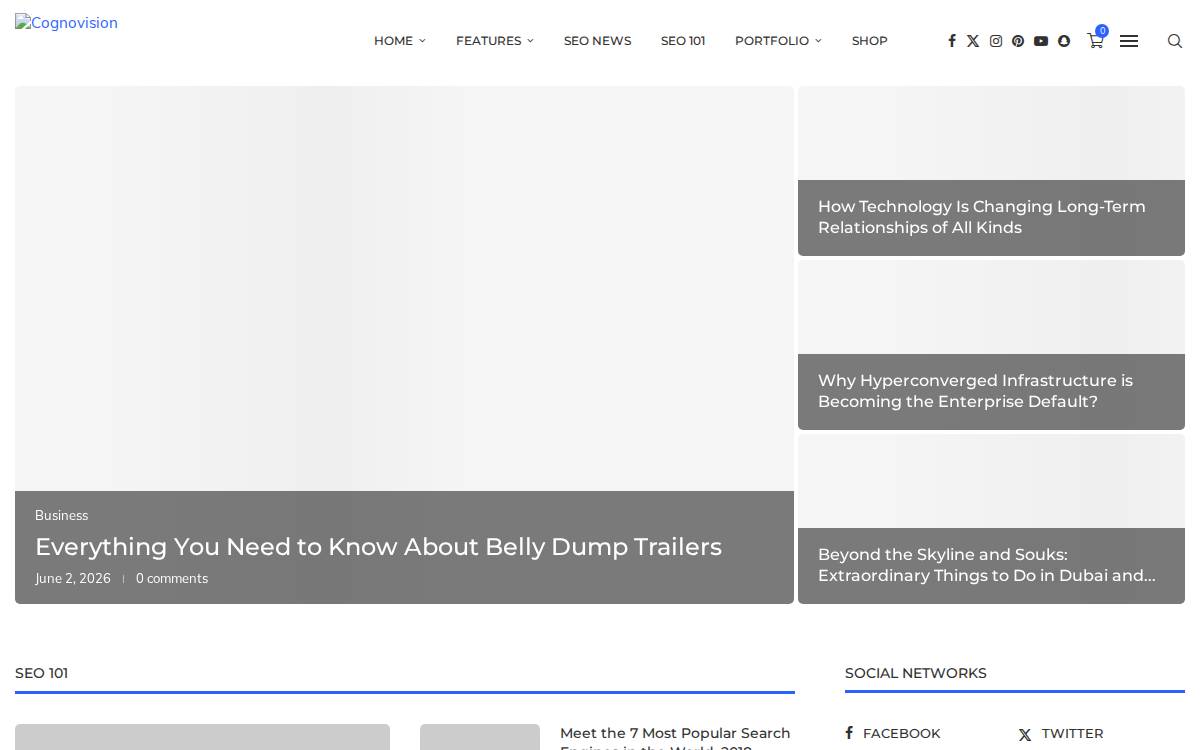Open 'Beyond the Skyline and Souks' article
Image resolution: width=1200 pixels, height=750 pixels.
(986, 565)
